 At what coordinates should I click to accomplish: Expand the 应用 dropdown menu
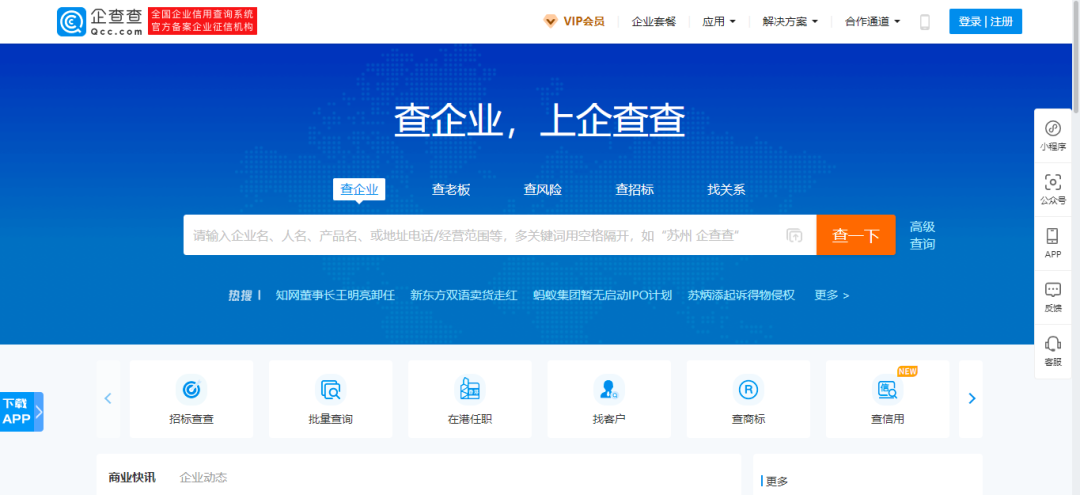(x=719, y=21)
